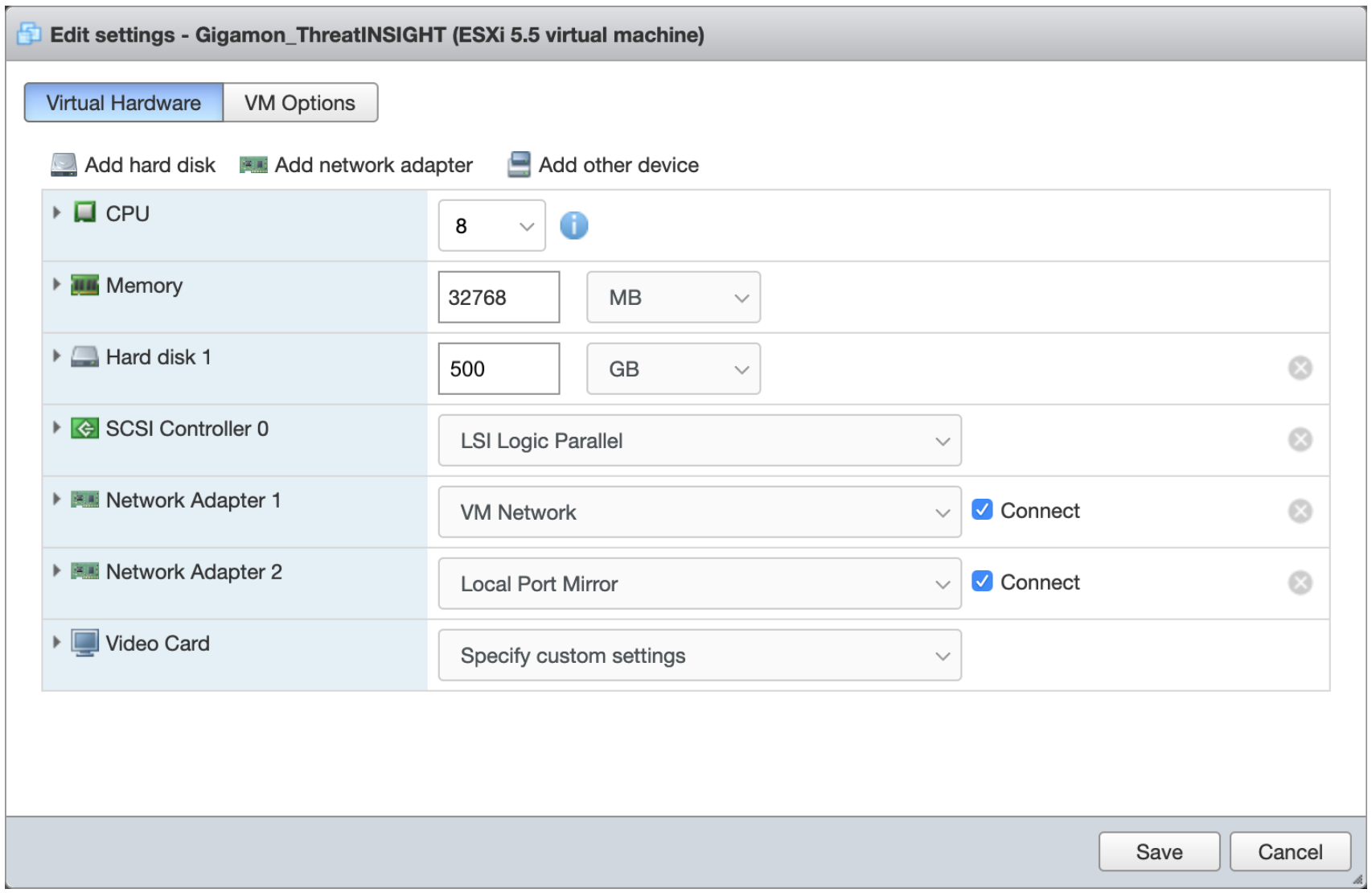Click the Add hard disk icon

64,165
